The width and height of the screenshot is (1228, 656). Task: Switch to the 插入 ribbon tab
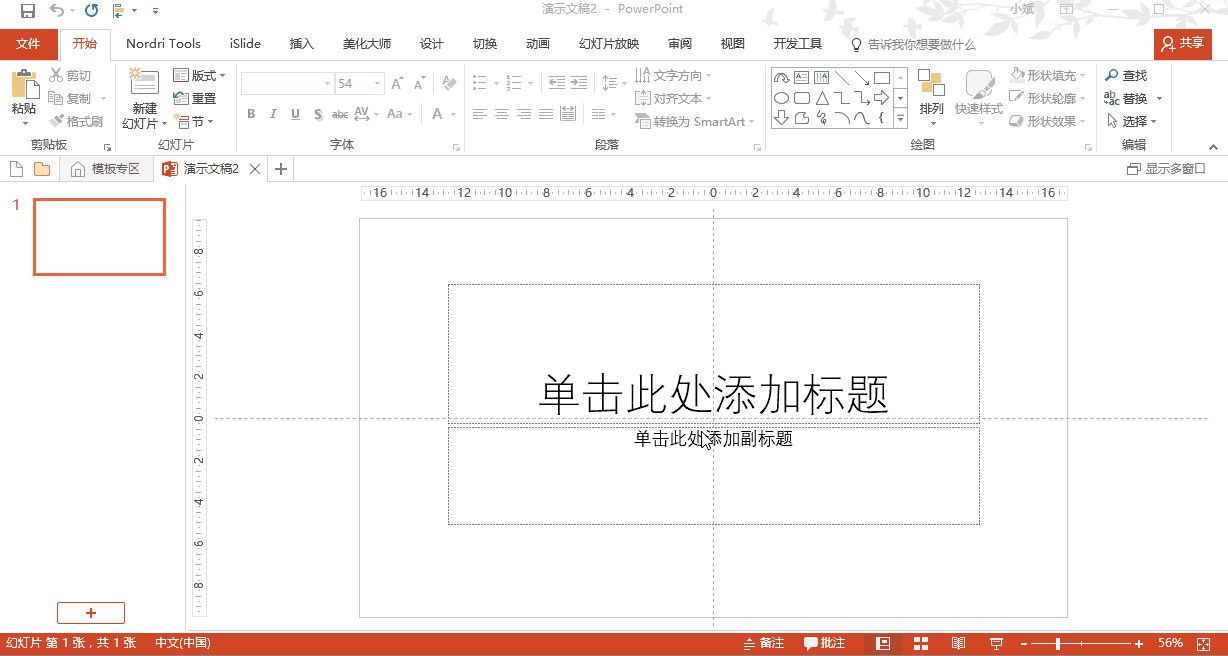pos(301,43)
